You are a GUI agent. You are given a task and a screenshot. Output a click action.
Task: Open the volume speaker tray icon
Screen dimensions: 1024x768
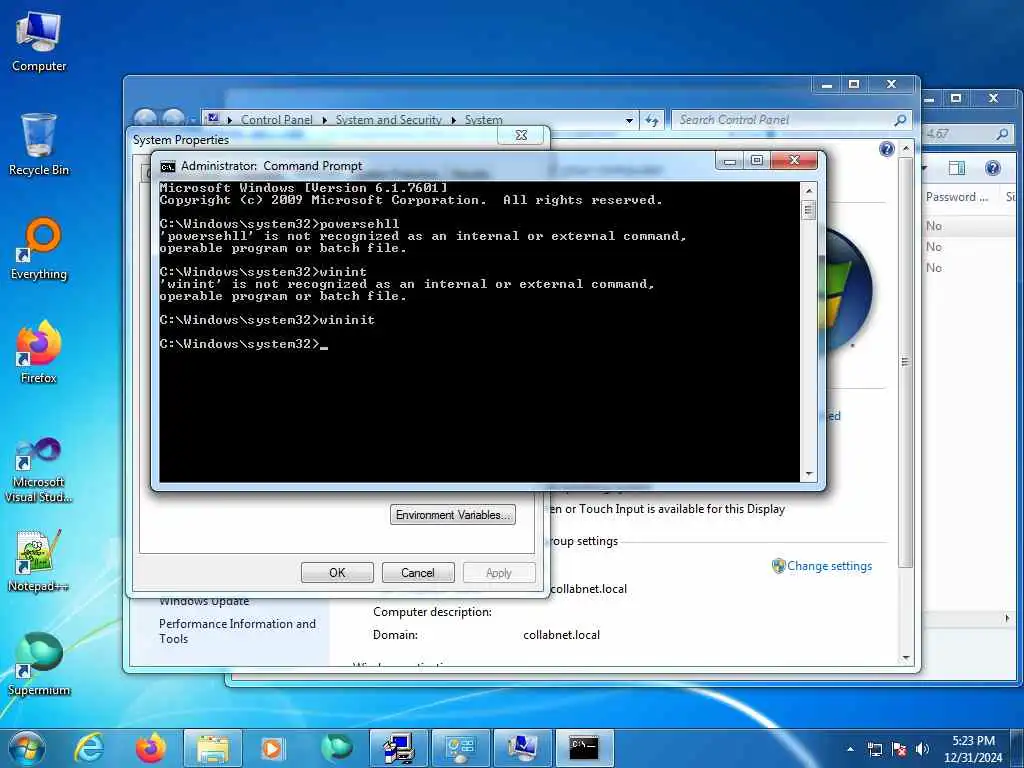click(922, 749)
